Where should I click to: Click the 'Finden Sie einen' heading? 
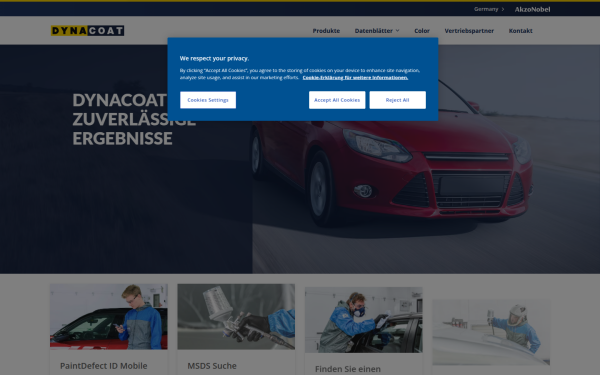pyautogui.click(x=348, y=369)
